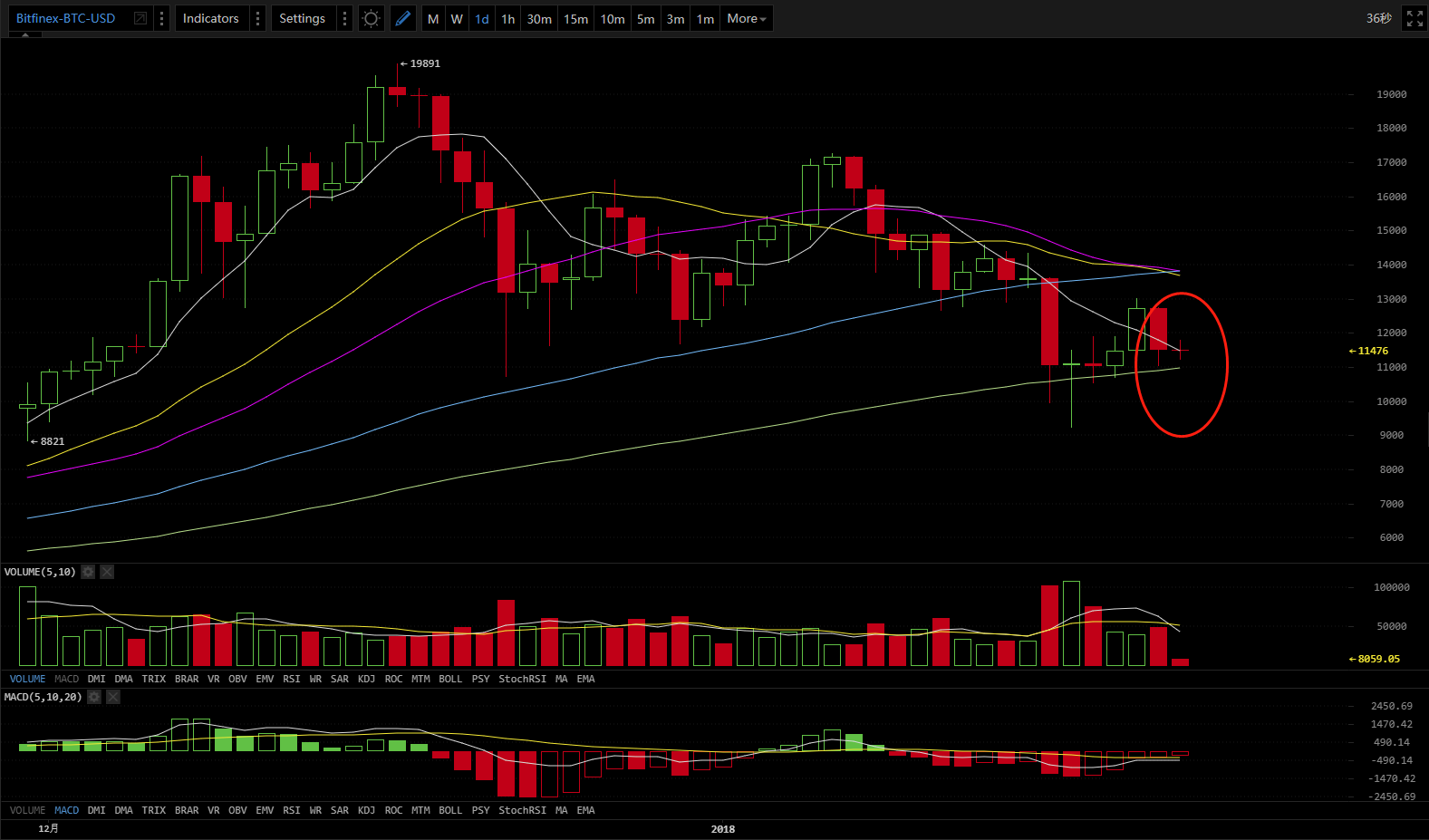Expand the options dots next to Indicators

pos(258,19)
